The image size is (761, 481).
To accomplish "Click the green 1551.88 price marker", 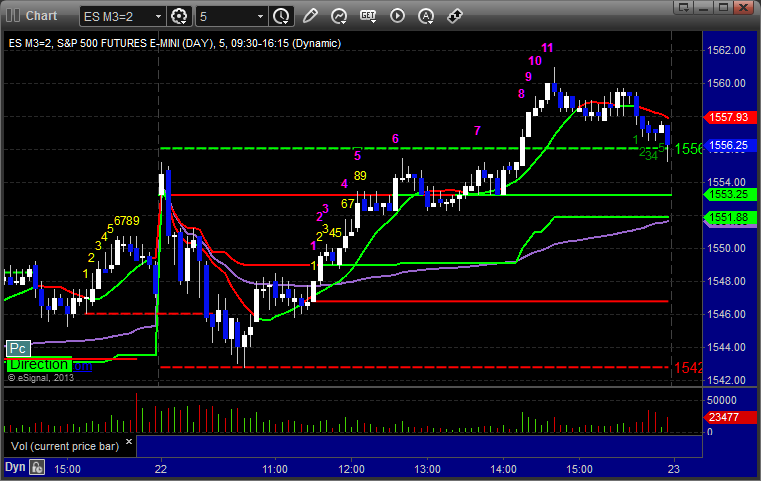I will [x=729, y=217].
